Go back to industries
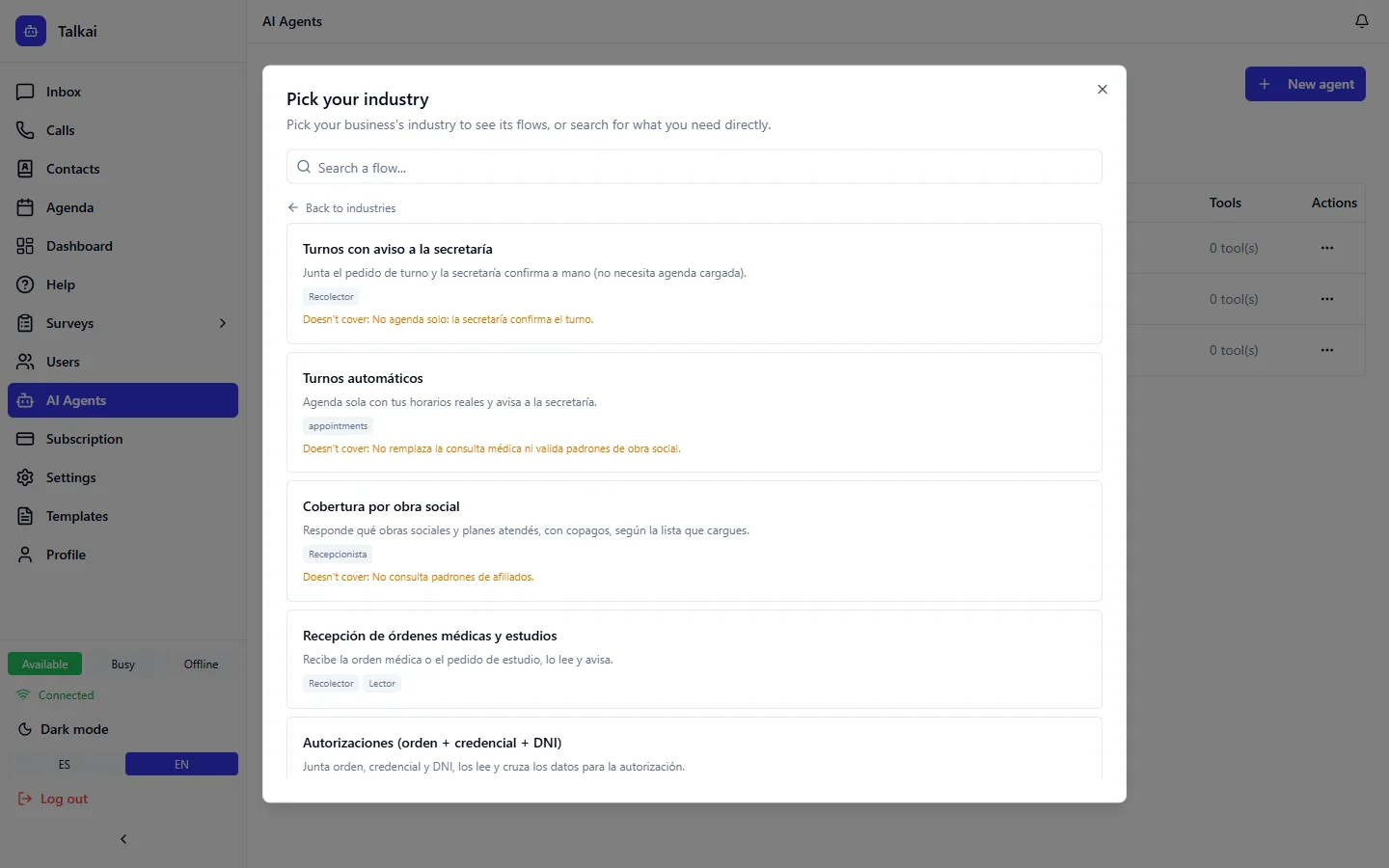Image resolution: width=1389 pixels, height=868 pixels. pos(341,207)
